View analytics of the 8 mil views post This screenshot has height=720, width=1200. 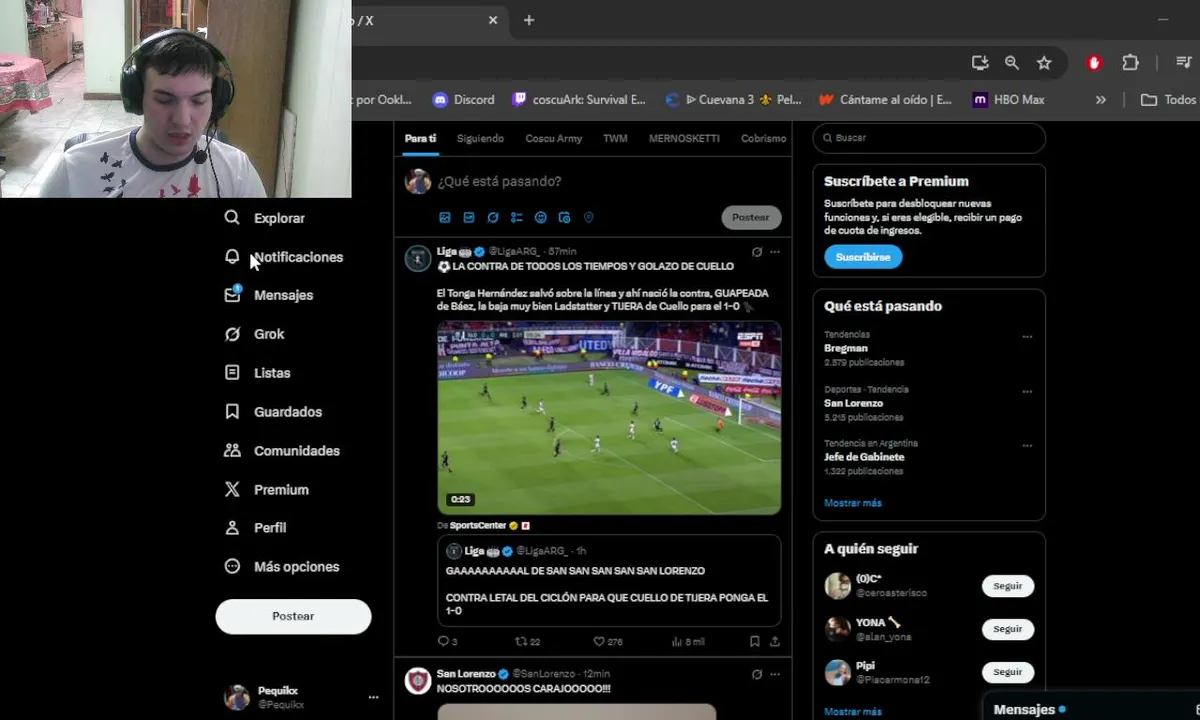[688, 641]
